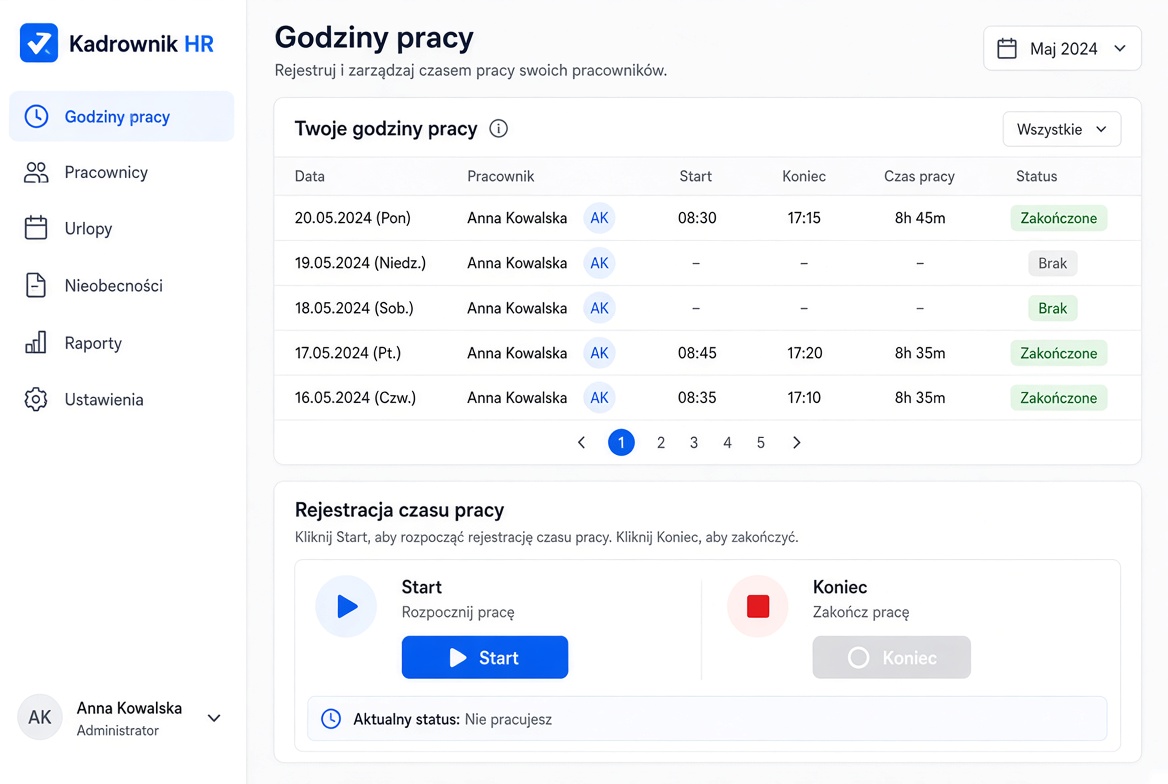The height and width of the screenshot is (784, 1168).
Task: Open the Wszystkie filter dropdown
Action: point(1061,129)
